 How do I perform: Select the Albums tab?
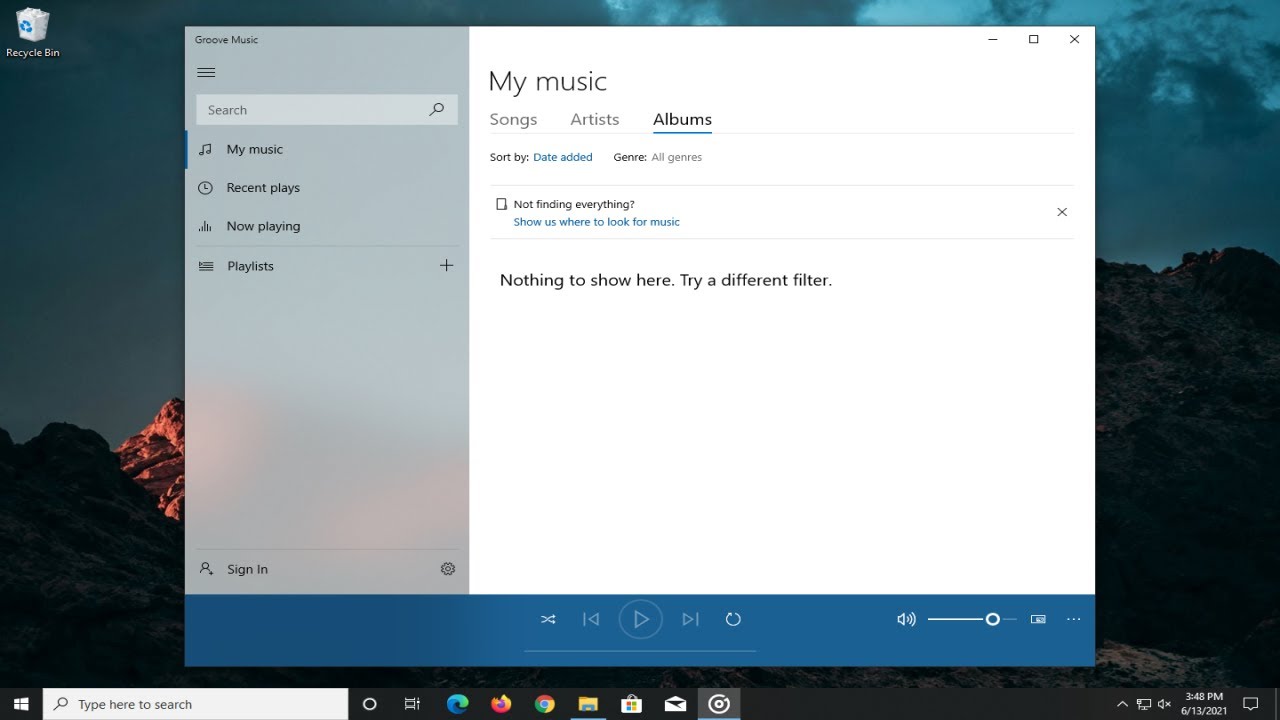point(682,119)
